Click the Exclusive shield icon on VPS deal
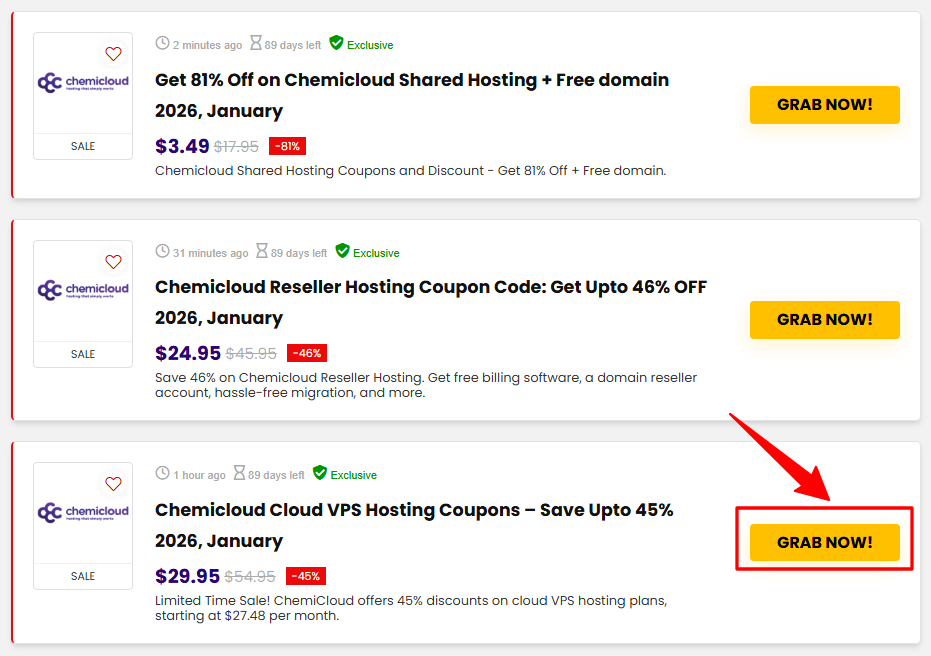 pos(320,474)
